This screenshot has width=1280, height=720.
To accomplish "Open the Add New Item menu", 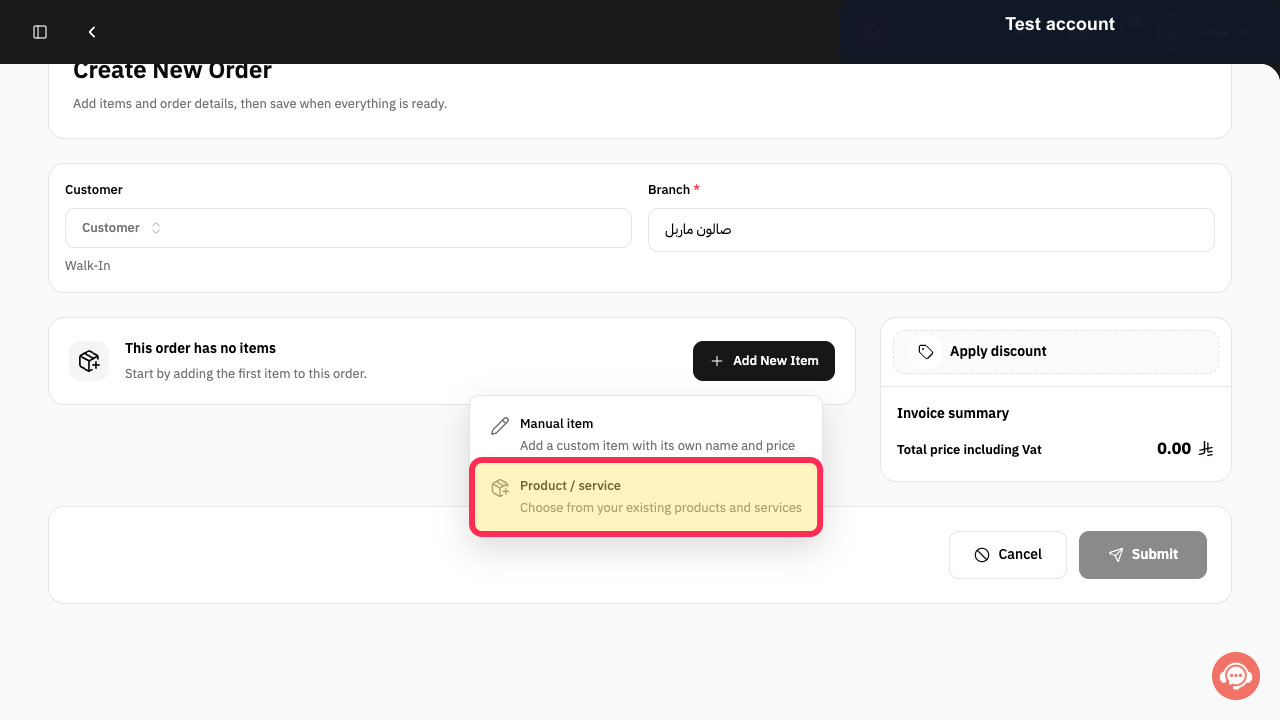I will pos(764,361).
